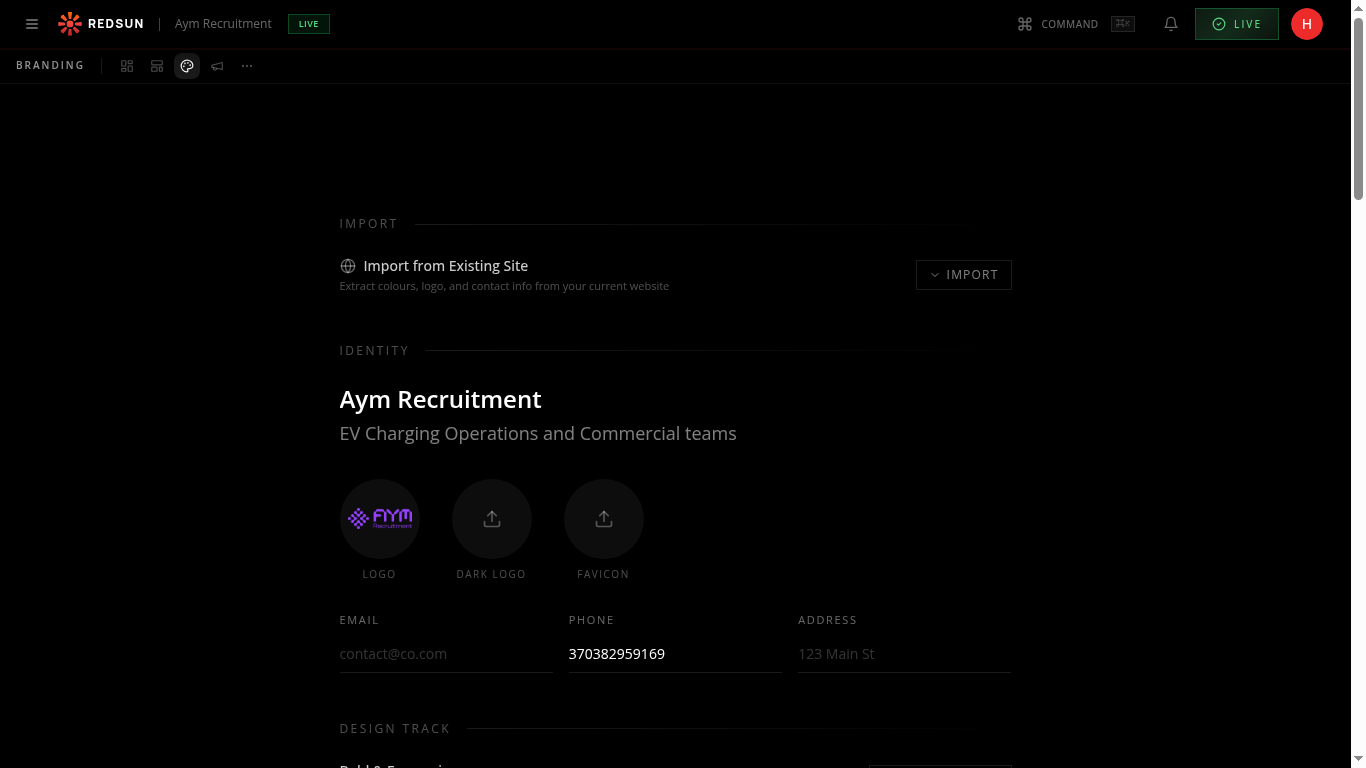This screenshot has height=768, width=1366.
Task: Expand the IMPORT dropdown chevron
Action: tap(935, 274)
